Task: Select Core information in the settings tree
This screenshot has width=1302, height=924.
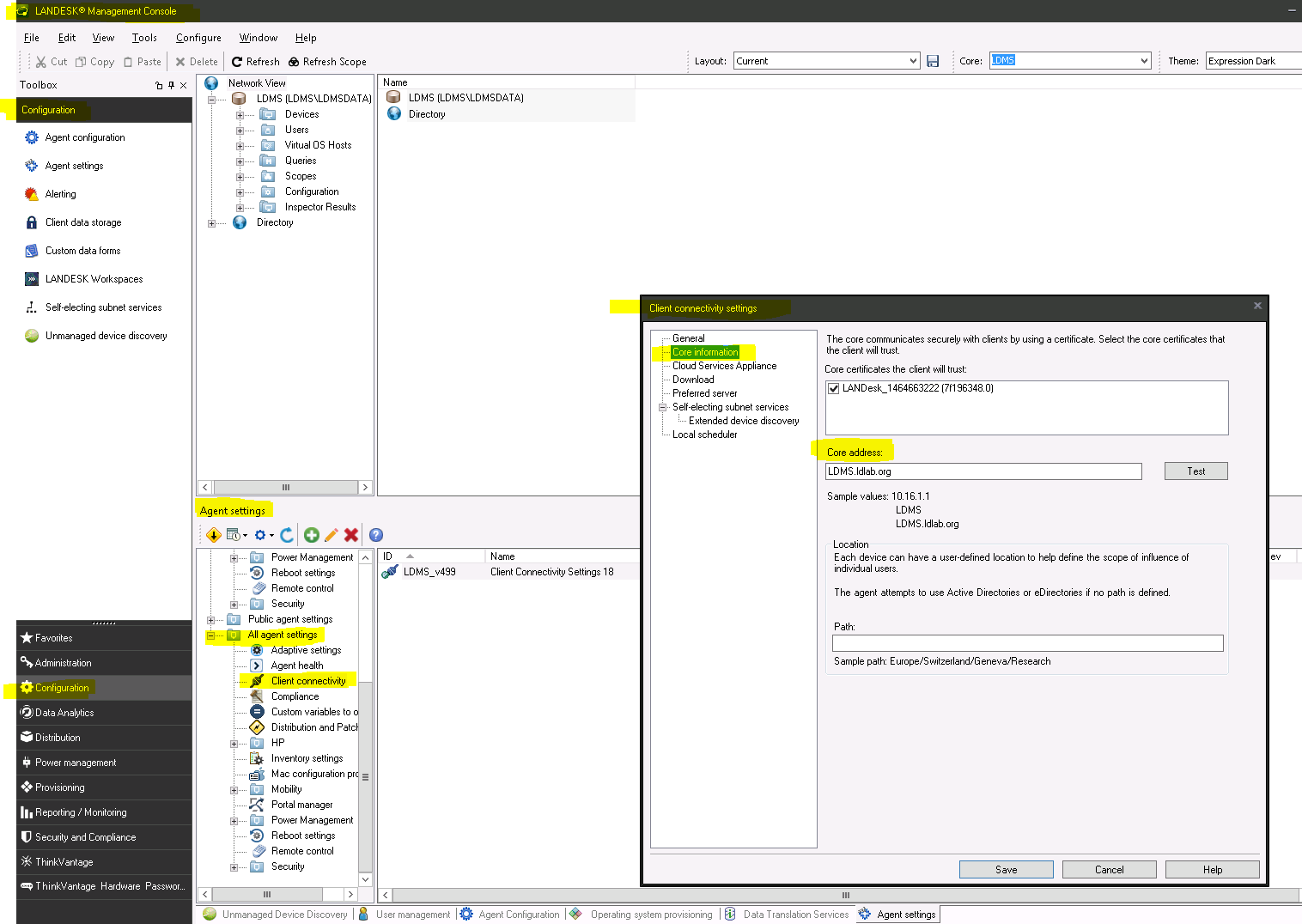Action: (704, 352)
